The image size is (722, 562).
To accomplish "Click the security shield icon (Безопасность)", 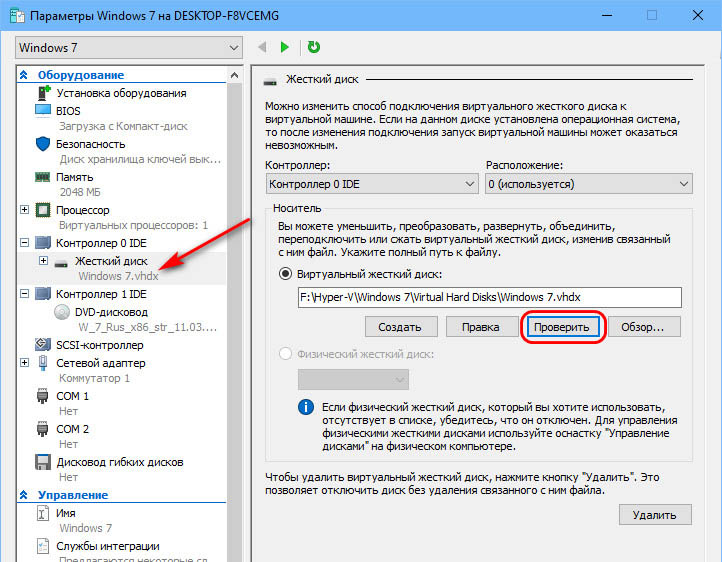I will coord(43,144).
